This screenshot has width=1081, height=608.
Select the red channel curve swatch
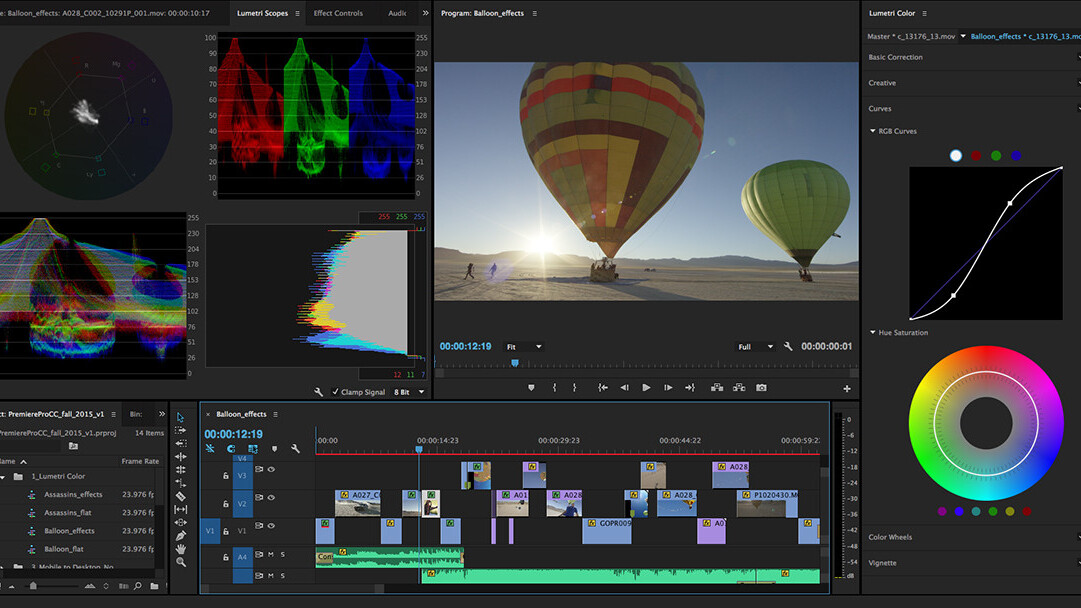(976, 156)
